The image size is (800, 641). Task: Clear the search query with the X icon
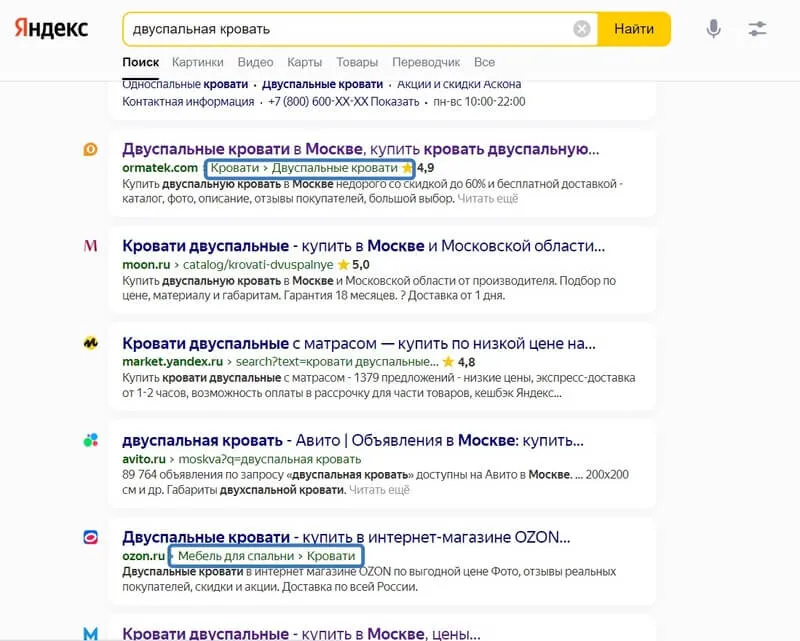click(x=582, y=28)
